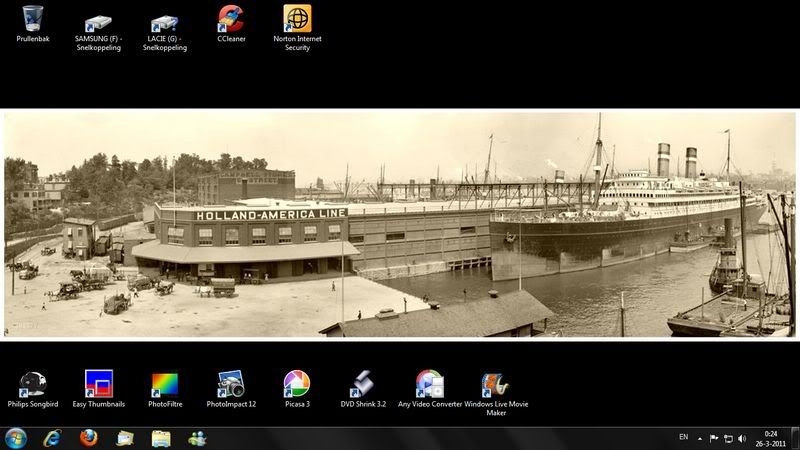The height and width of the screenshot is (450, 800).
Task: Open Windows Live Messenger taskbar icon
Action: pos(197,438)
